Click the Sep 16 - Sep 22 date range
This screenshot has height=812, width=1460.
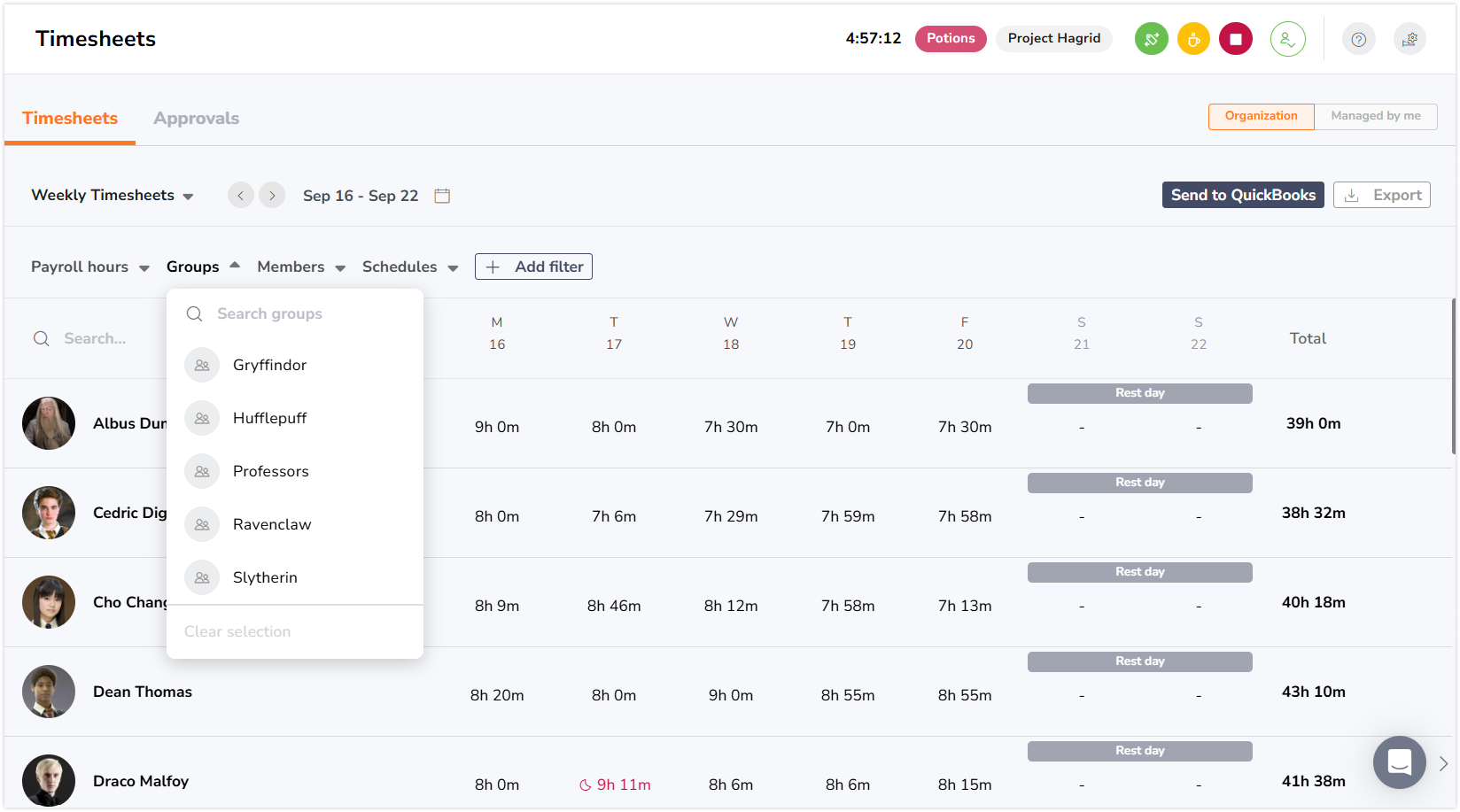[x=361, y=196]
